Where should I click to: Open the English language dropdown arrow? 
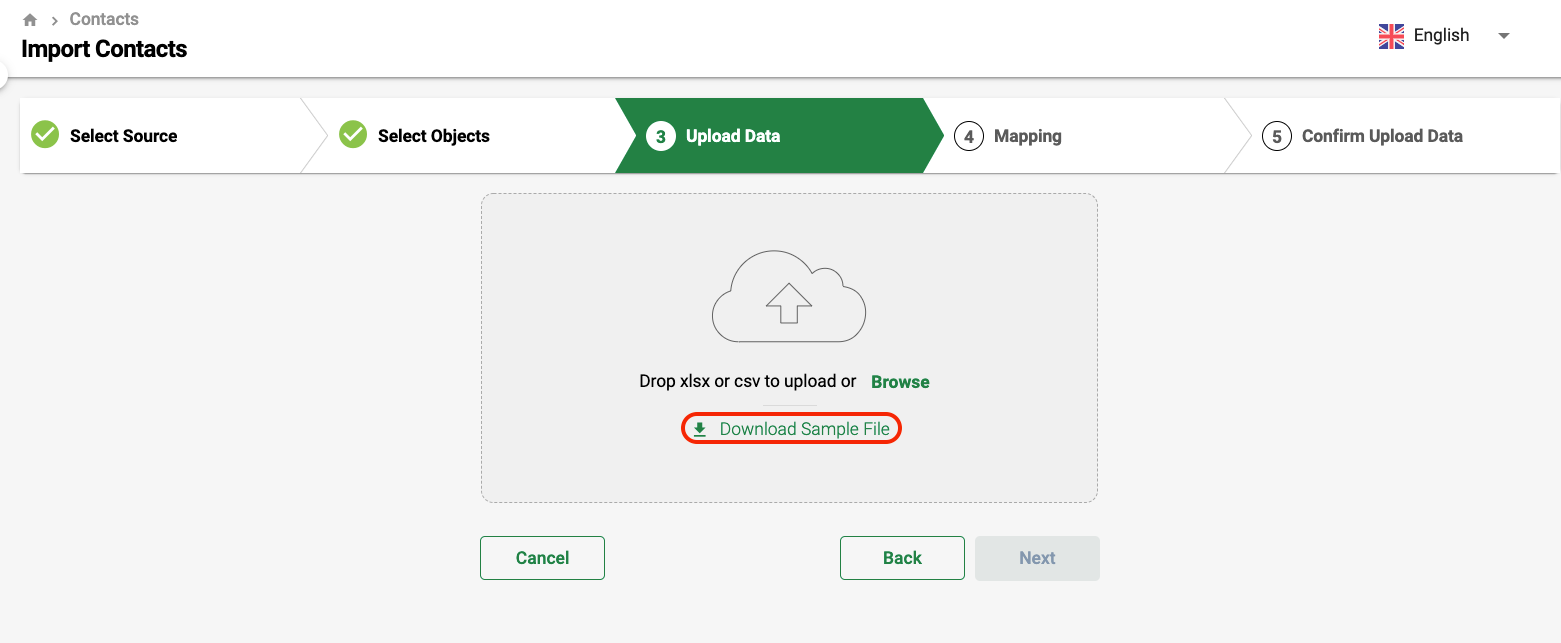click(1503, 36)
